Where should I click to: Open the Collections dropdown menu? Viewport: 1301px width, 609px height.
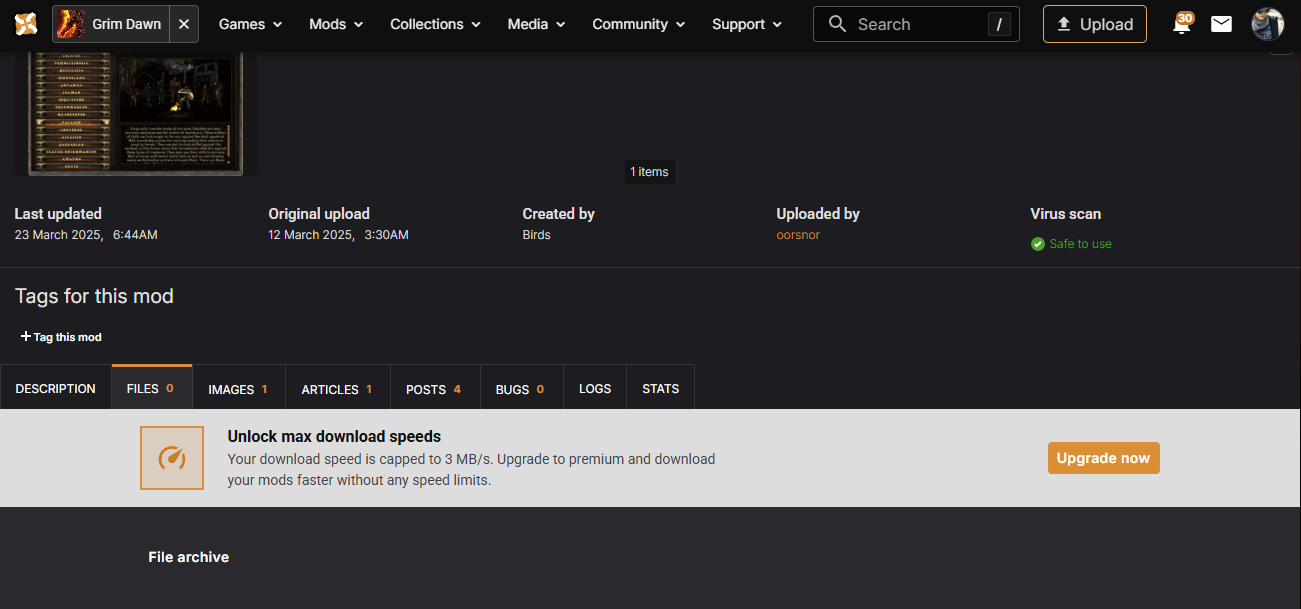(435, 24)
